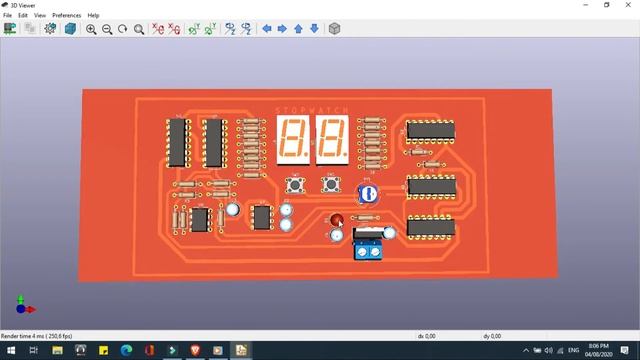Click the volume icon in system tray
The height and width of the screenshot is (360, 640).
click(549, 350)
